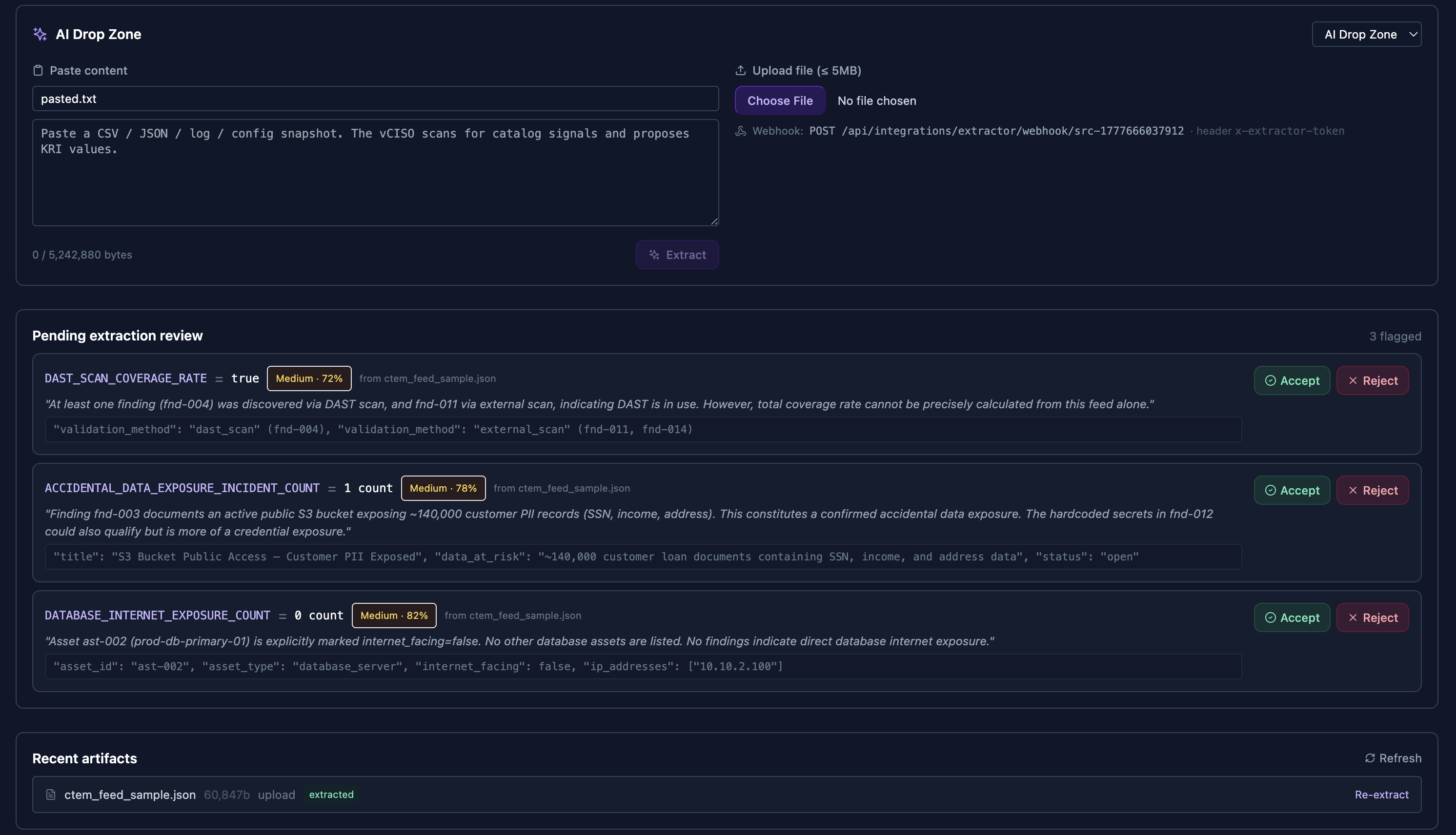The width and height of the screenshot is (1456, 835).
Task: Click the ctem_feed_sample.json file icon
Action: pyautogui.click(x=50, y=795)
